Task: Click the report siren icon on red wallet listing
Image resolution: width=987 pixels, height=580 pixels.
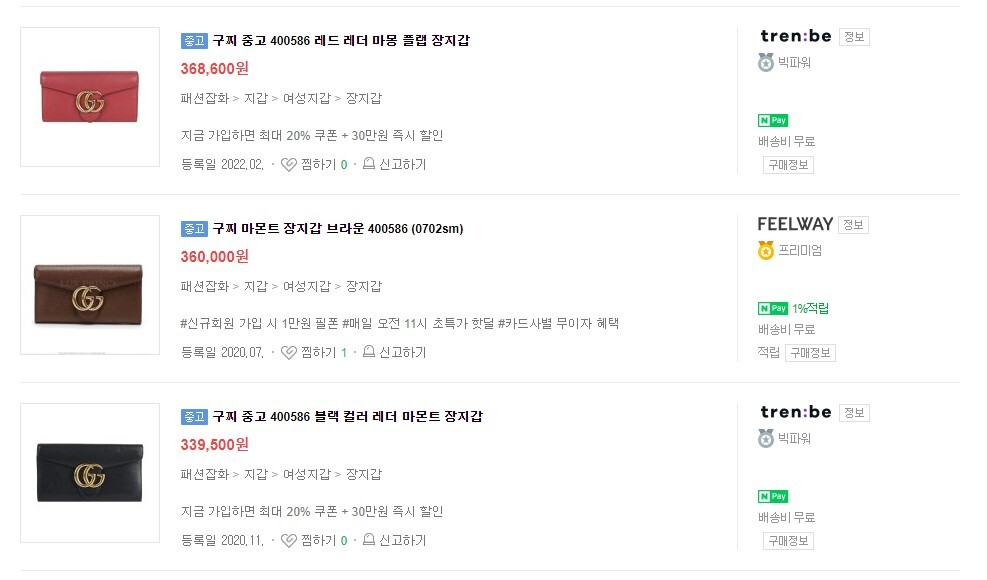Action: click(369, 164)
